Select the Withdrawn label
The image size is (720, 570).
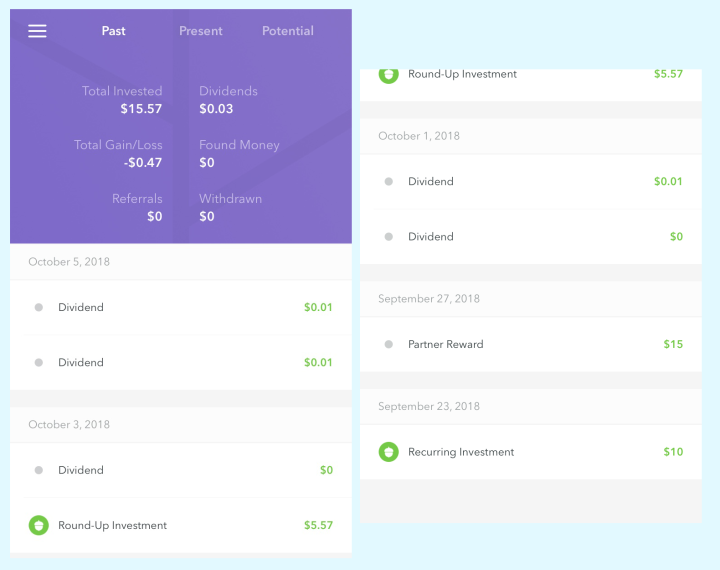coord(231,199)
